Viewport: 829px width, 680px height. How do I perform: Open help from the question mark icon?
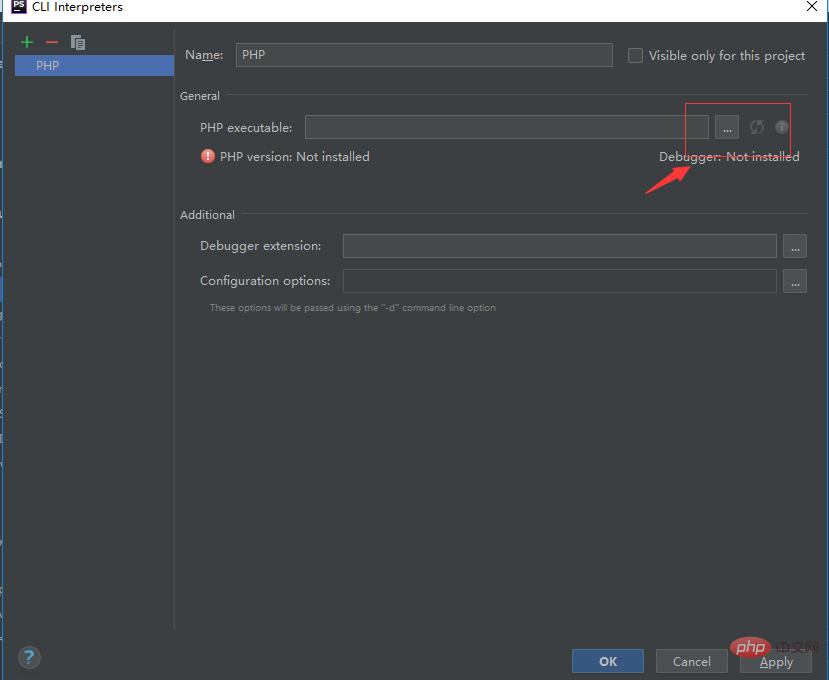tap(28, 657)
